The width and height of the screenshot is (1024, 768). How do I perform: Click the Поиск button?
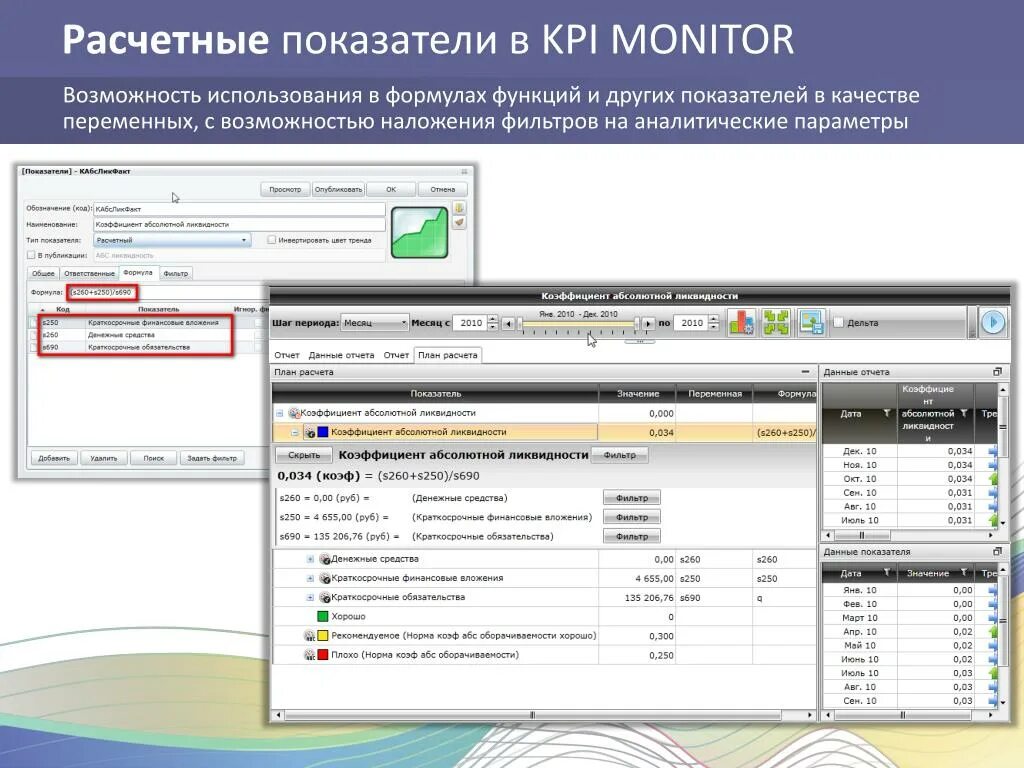point(153,458)
